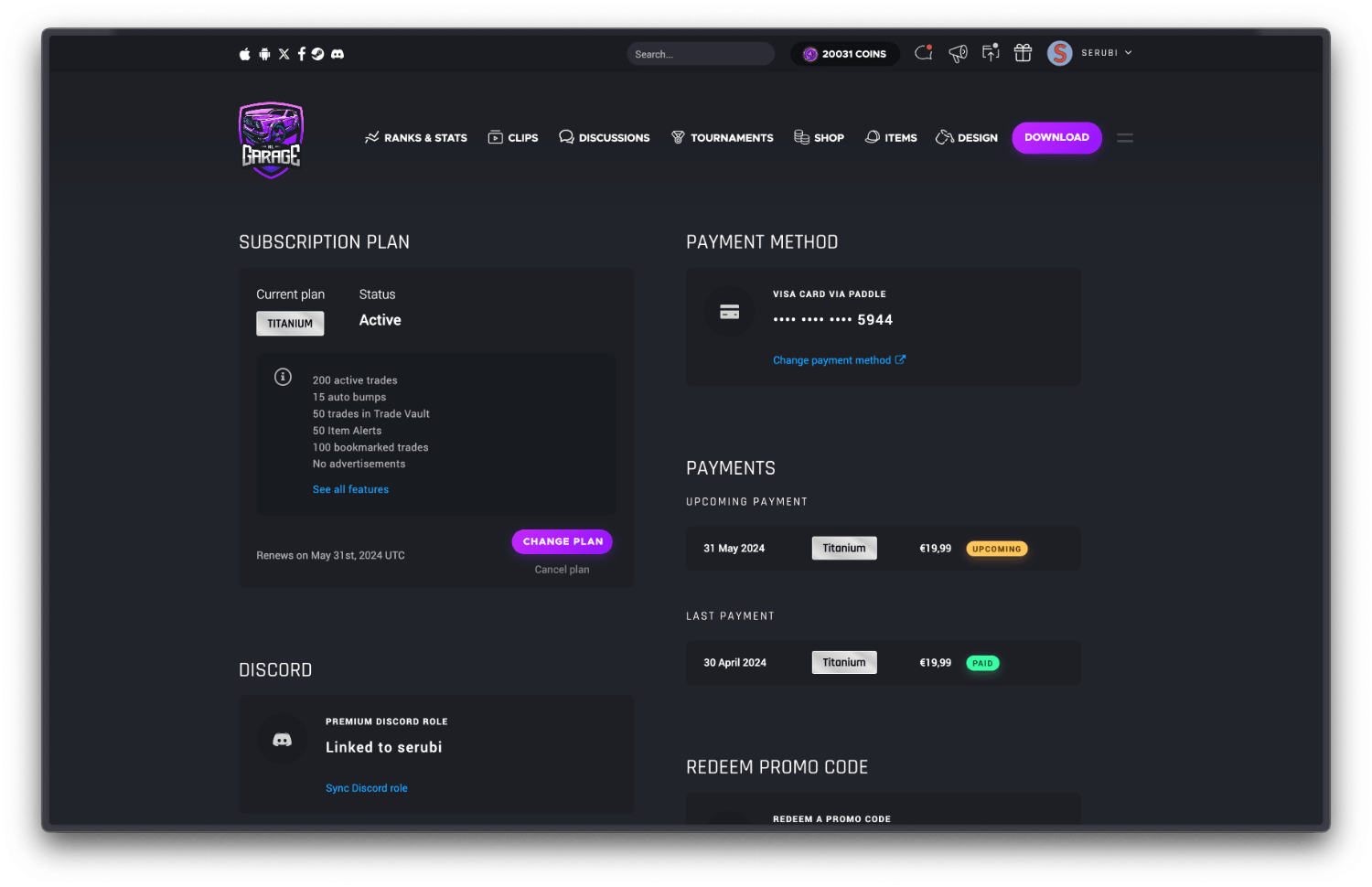Click the megaphone announcements icon
This screenshot has height=887, width=1372.
click(x=958, y=54)
